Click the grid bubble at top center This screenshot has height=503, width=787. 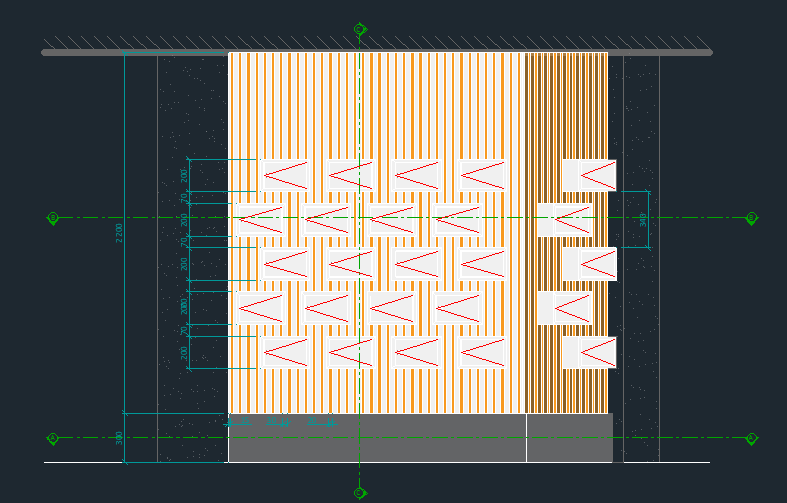click(x=360, y=29)
